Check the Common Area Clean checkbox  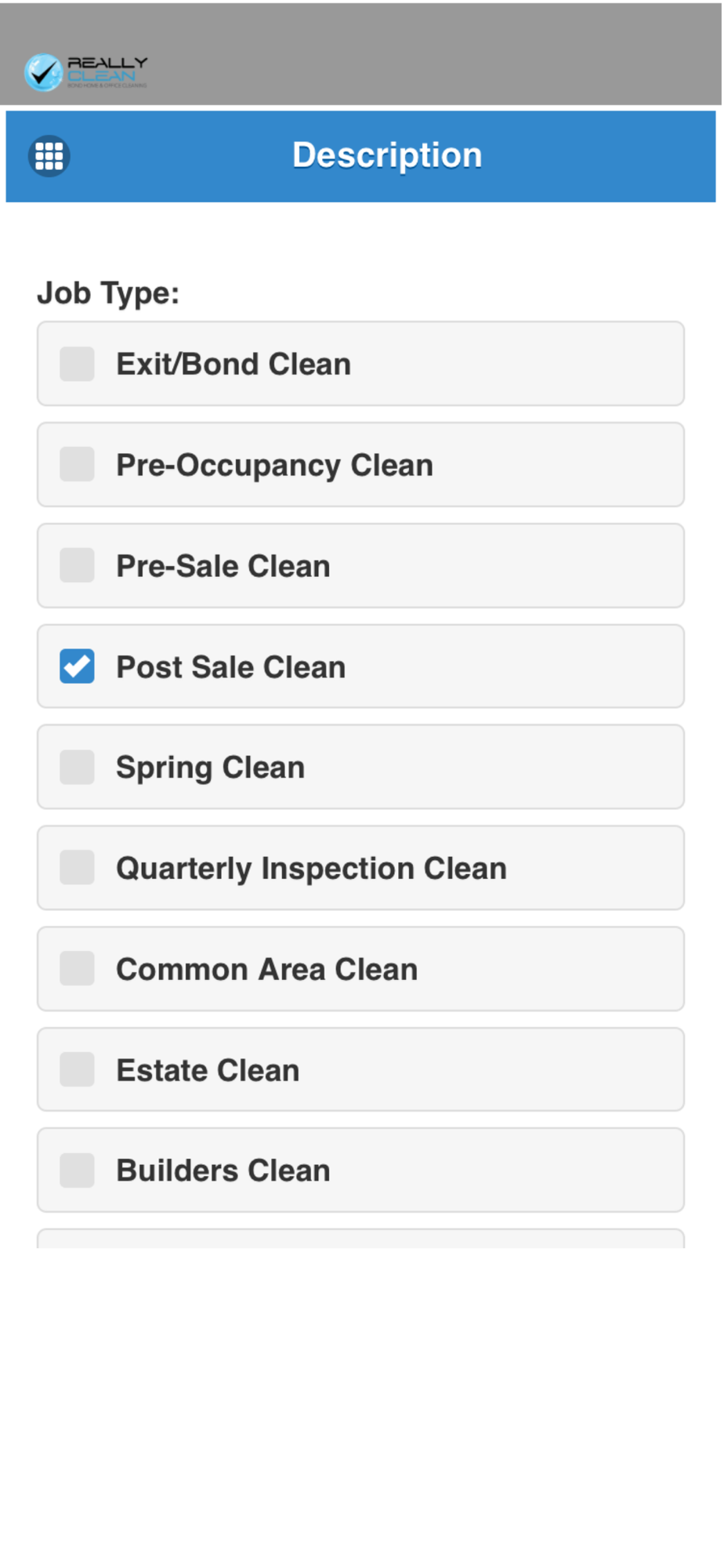(x=77, y=969)
